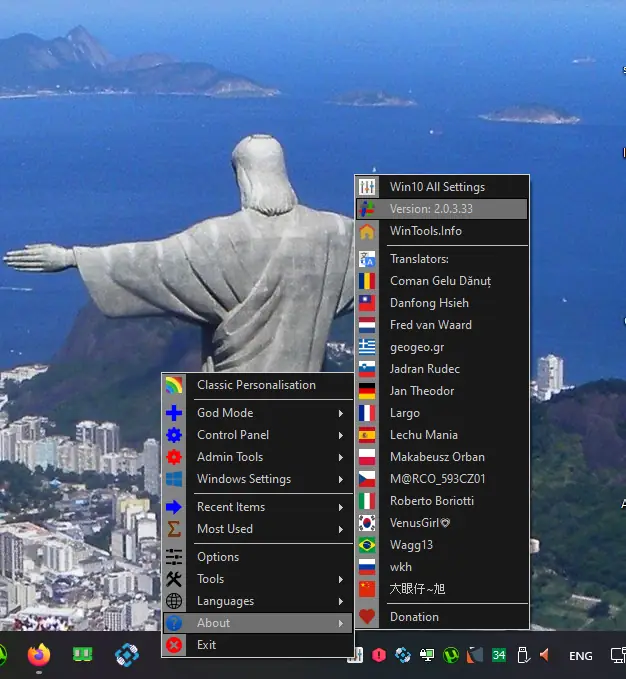Click the blue arrow Recent Items icon

click(x=174, y=507)
